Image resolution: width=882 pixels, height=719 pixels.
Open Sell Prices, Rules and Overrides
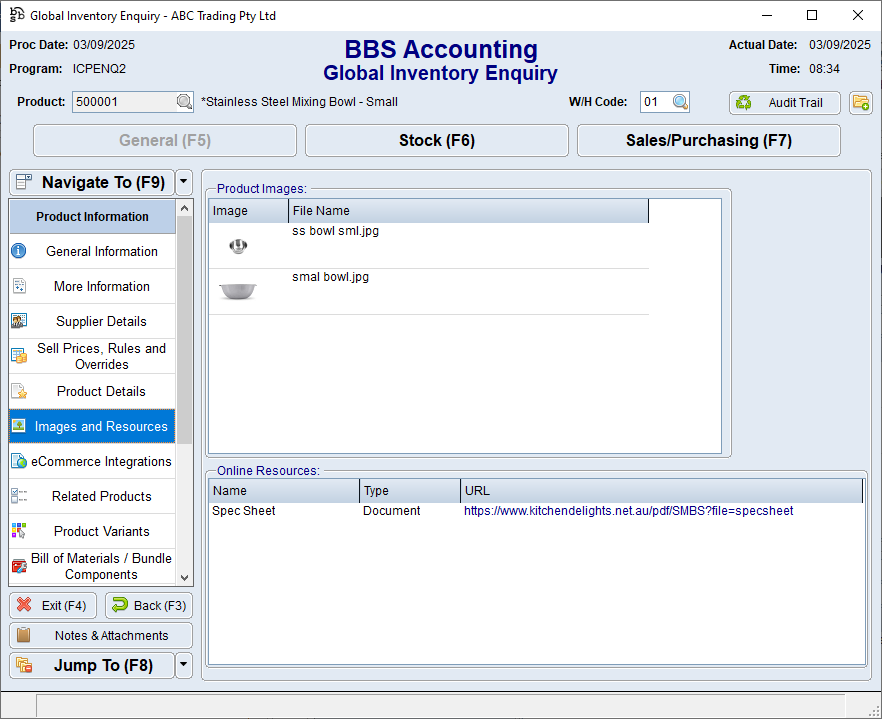(x=101, y=356)
